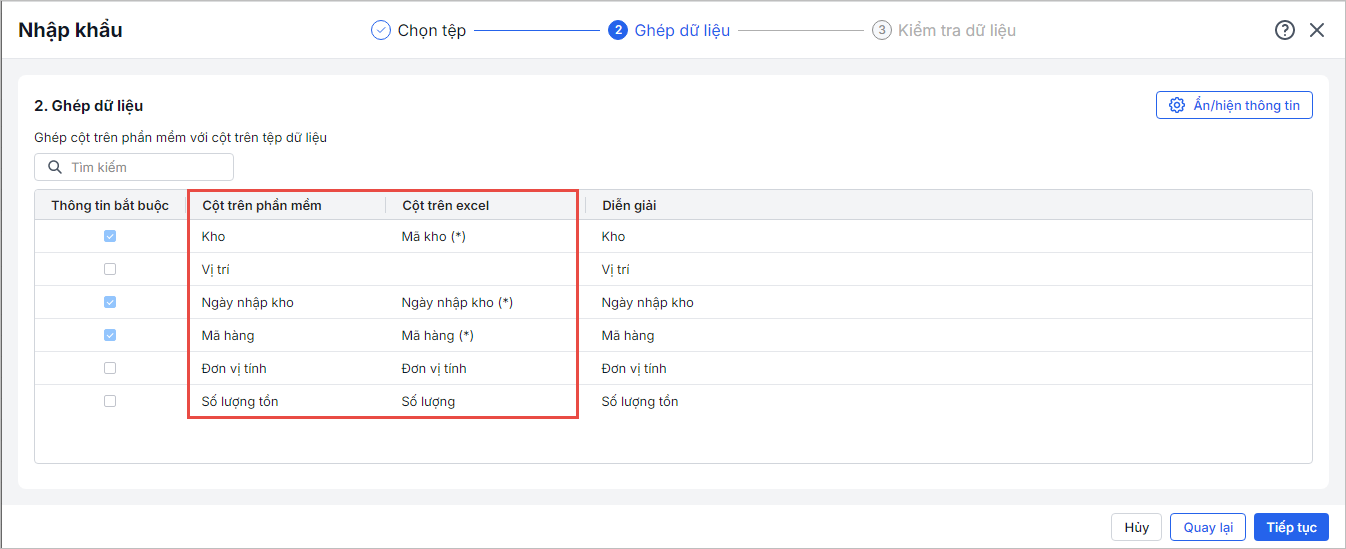The width and height of the screenshot is (1346, 549).
Task: Click the search magnifier icon
Action: click(55, 167)
